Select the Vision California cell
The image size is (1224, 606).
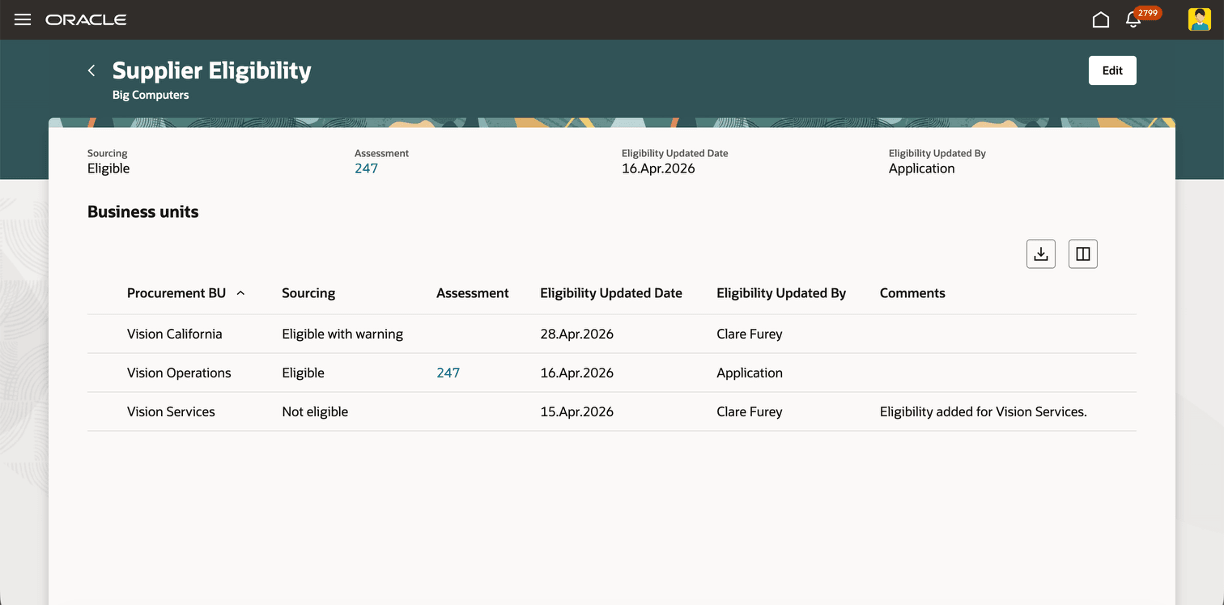(175, 334)
